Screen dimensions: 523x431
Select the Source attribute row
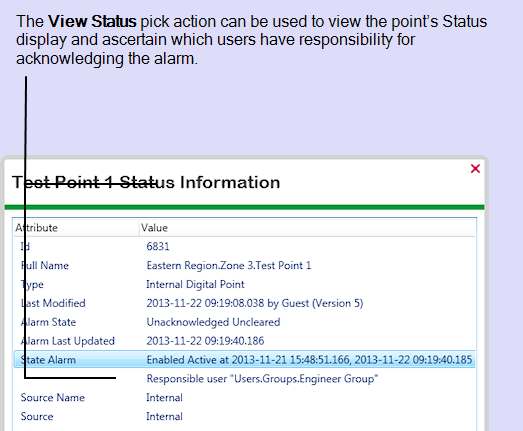244,416
